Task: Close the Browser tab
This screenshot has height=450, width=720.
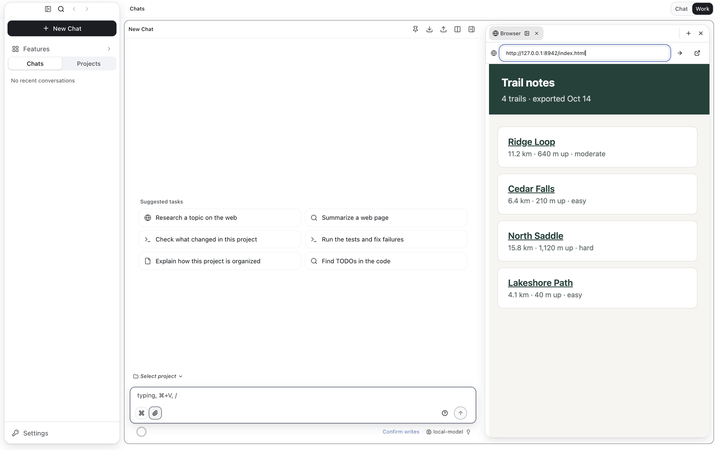Action: click(x=536, y=33)
